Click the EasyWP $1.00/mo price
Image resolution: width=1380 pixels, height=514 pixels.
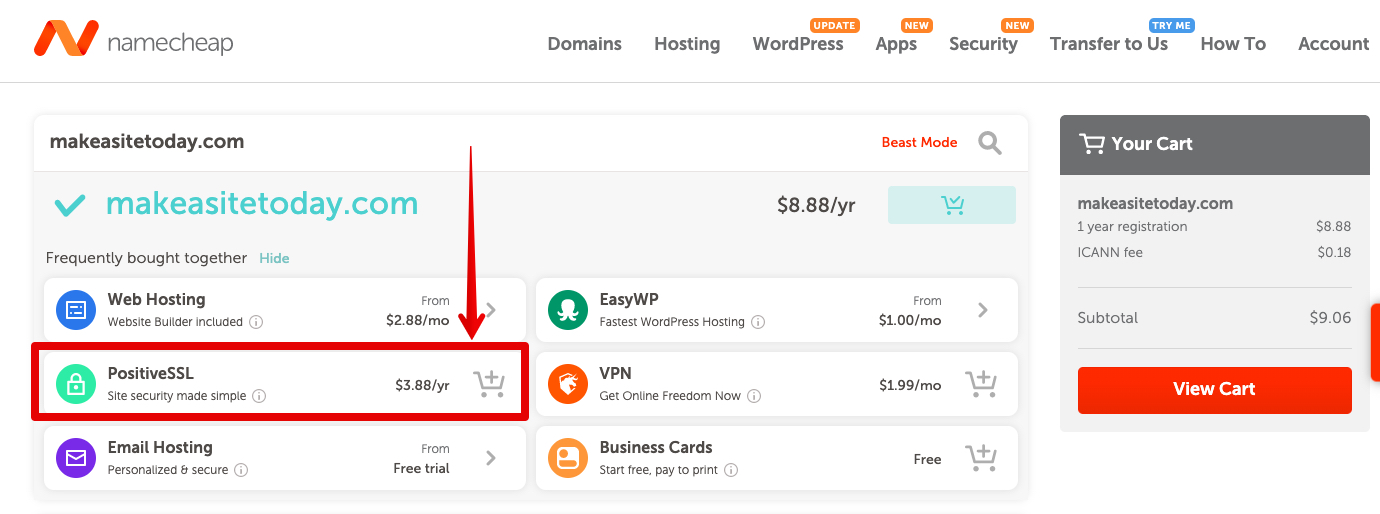pyautogui.click(x=910, y=321)
